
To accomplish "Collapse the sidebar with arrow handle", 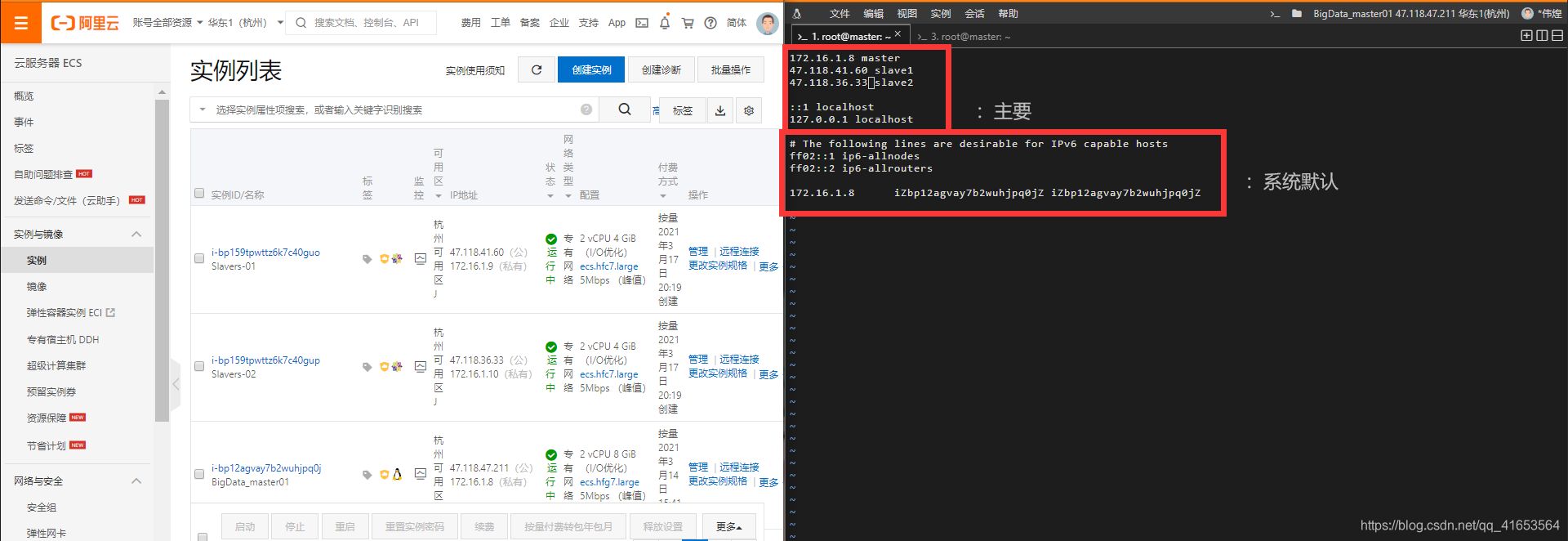I will (176, 383).
